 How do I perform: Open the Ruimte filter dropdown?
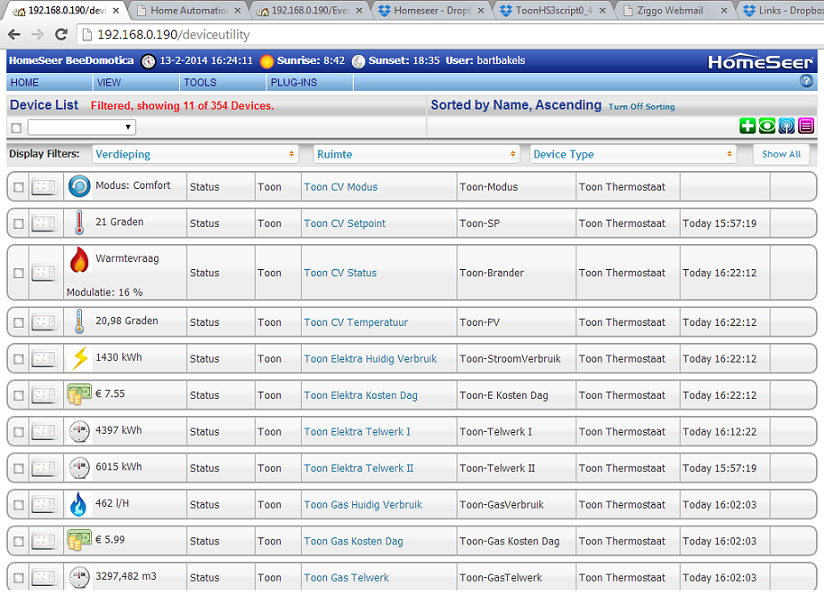tap(417, 154)
